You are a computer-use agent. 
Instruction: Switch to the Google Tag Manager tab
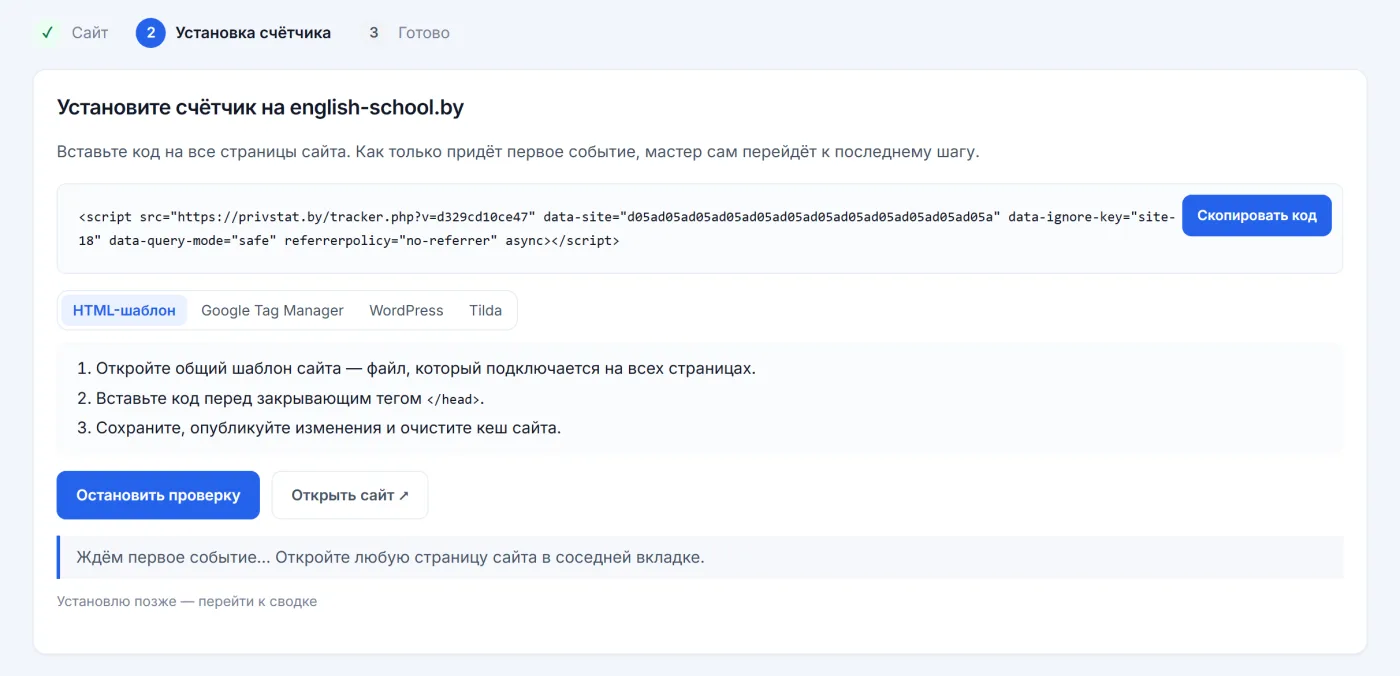coord(272,310)
